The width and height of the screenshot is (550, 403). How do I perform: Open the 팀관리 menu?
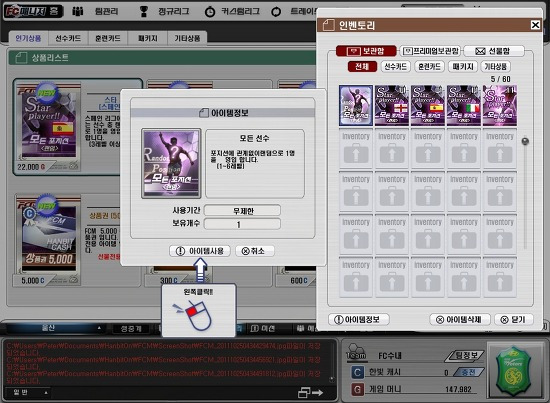tap(96, 11)
